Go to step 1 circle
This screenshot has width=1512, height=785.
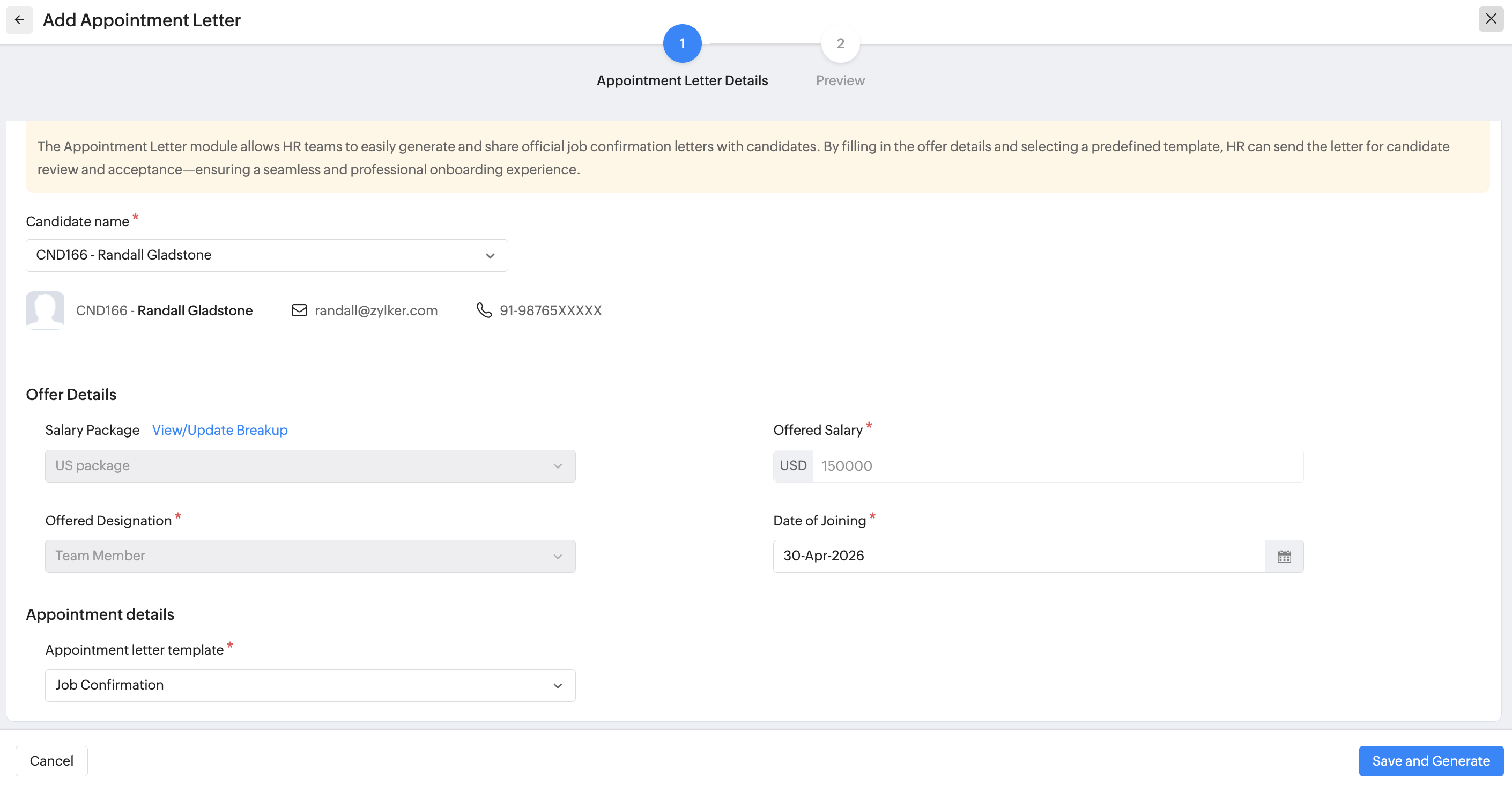click(682, 43)
